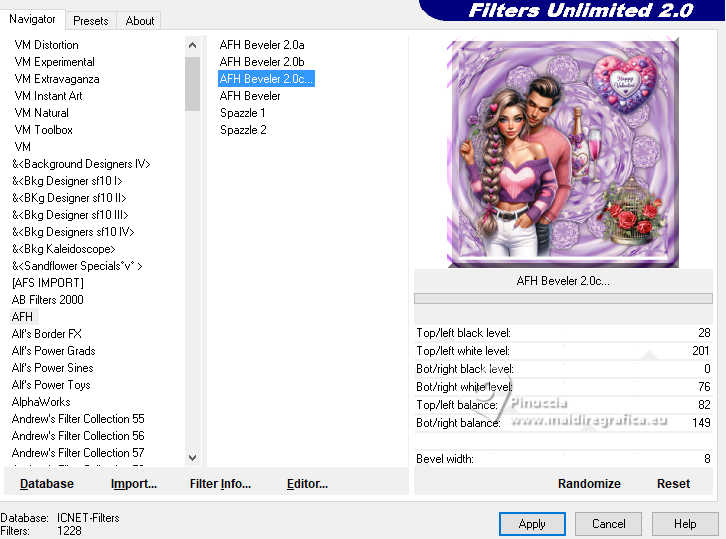Image resolution: width=726 pixels, height=539 pixels.
Task: Select the plain VM category
Action: click(x=23, y=147)
